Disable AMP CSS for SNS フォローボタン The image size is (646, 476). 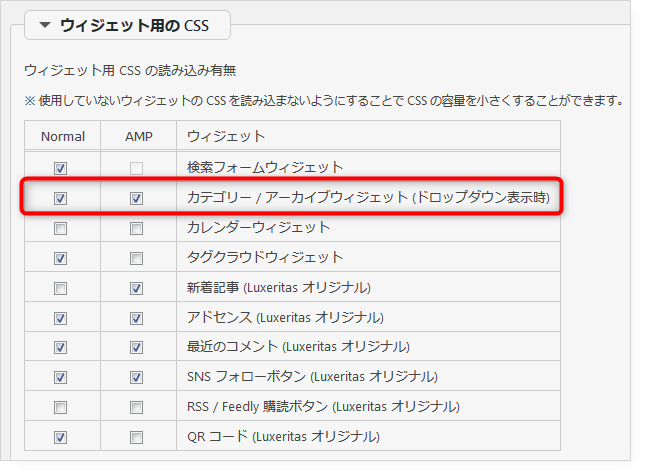137,377
